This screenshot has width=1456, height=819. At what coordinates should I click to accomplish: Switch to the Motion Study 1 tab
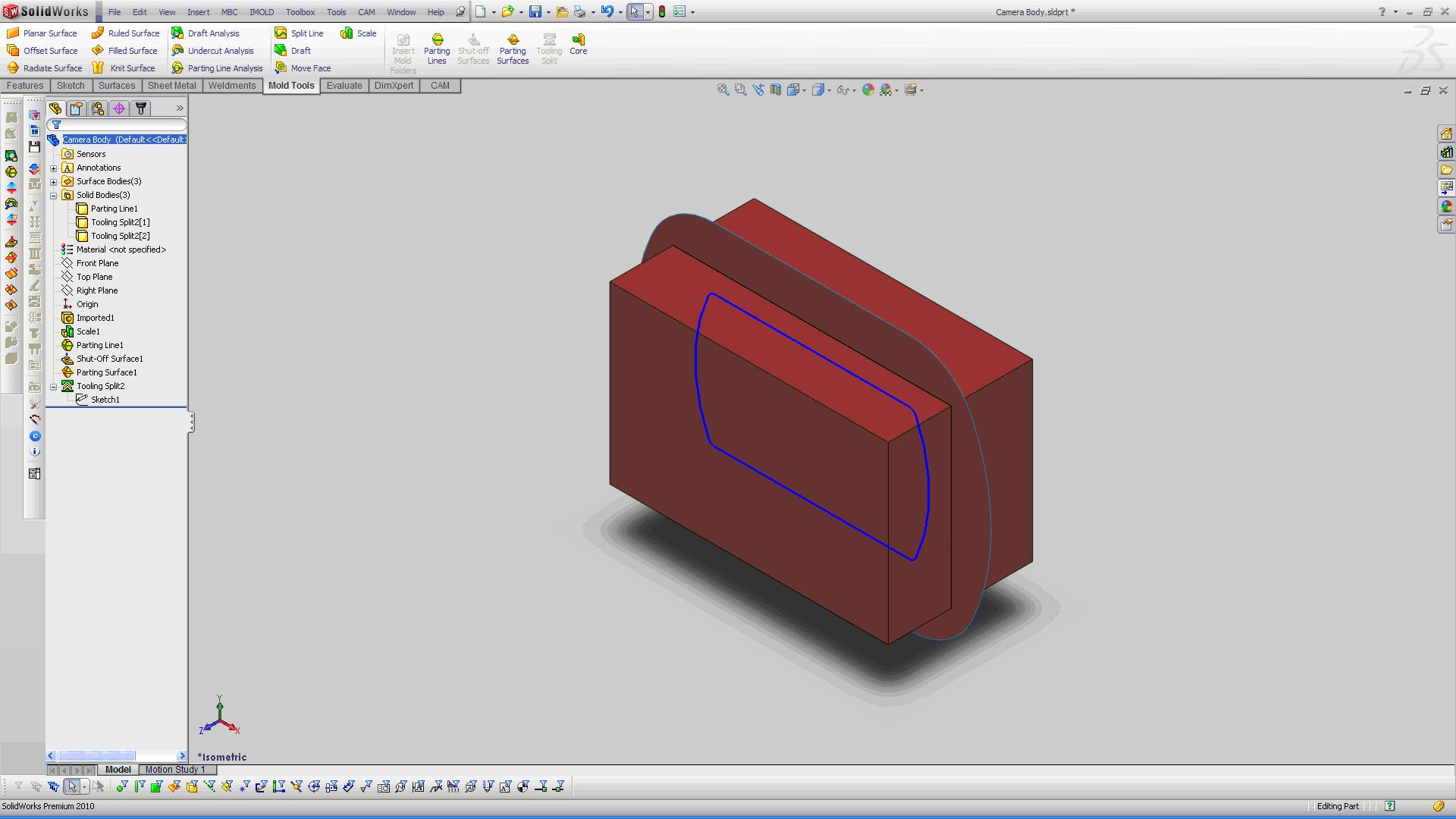click(175, 770)
